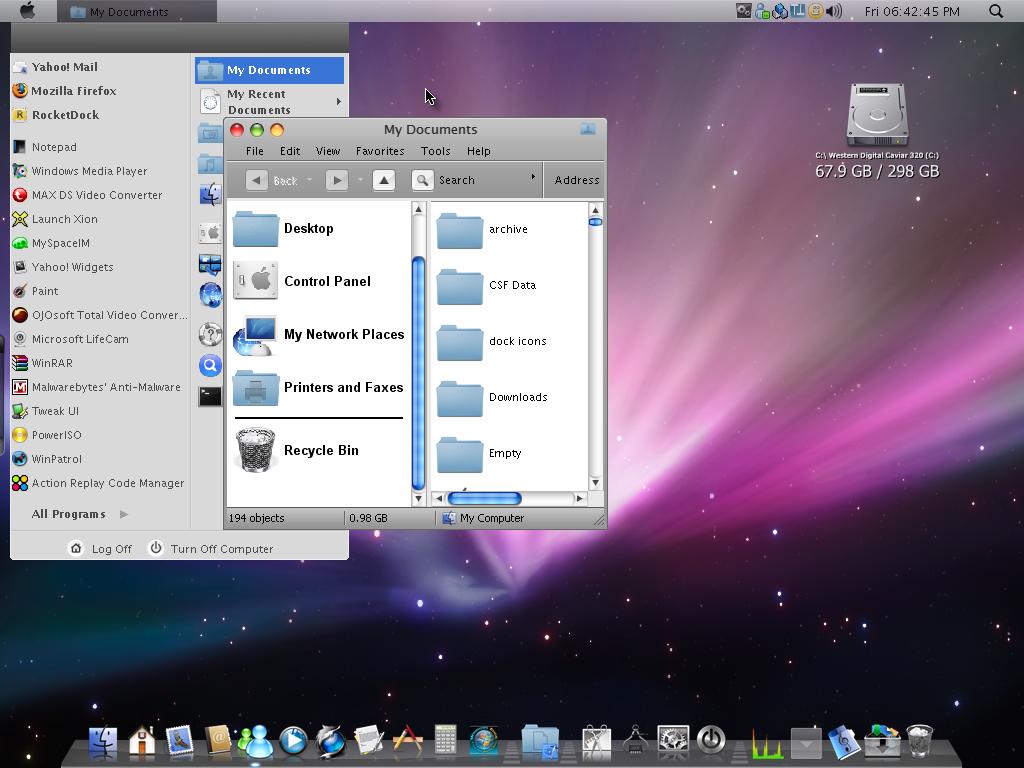The height and width of the screenshot is (768, 1024).
Task: Open the Trash bin in the dock
Action: [920, 741]
